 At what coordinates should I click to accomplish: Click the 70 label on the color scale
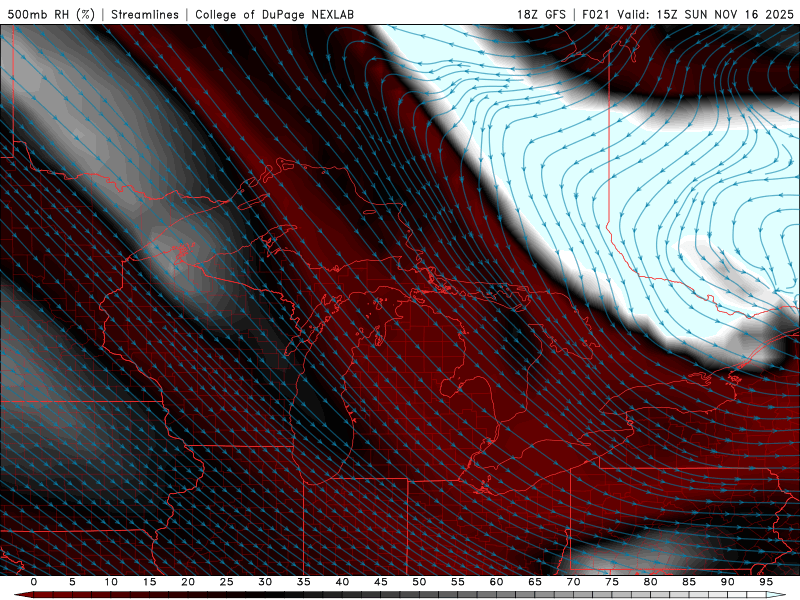[x=573, y=582]
